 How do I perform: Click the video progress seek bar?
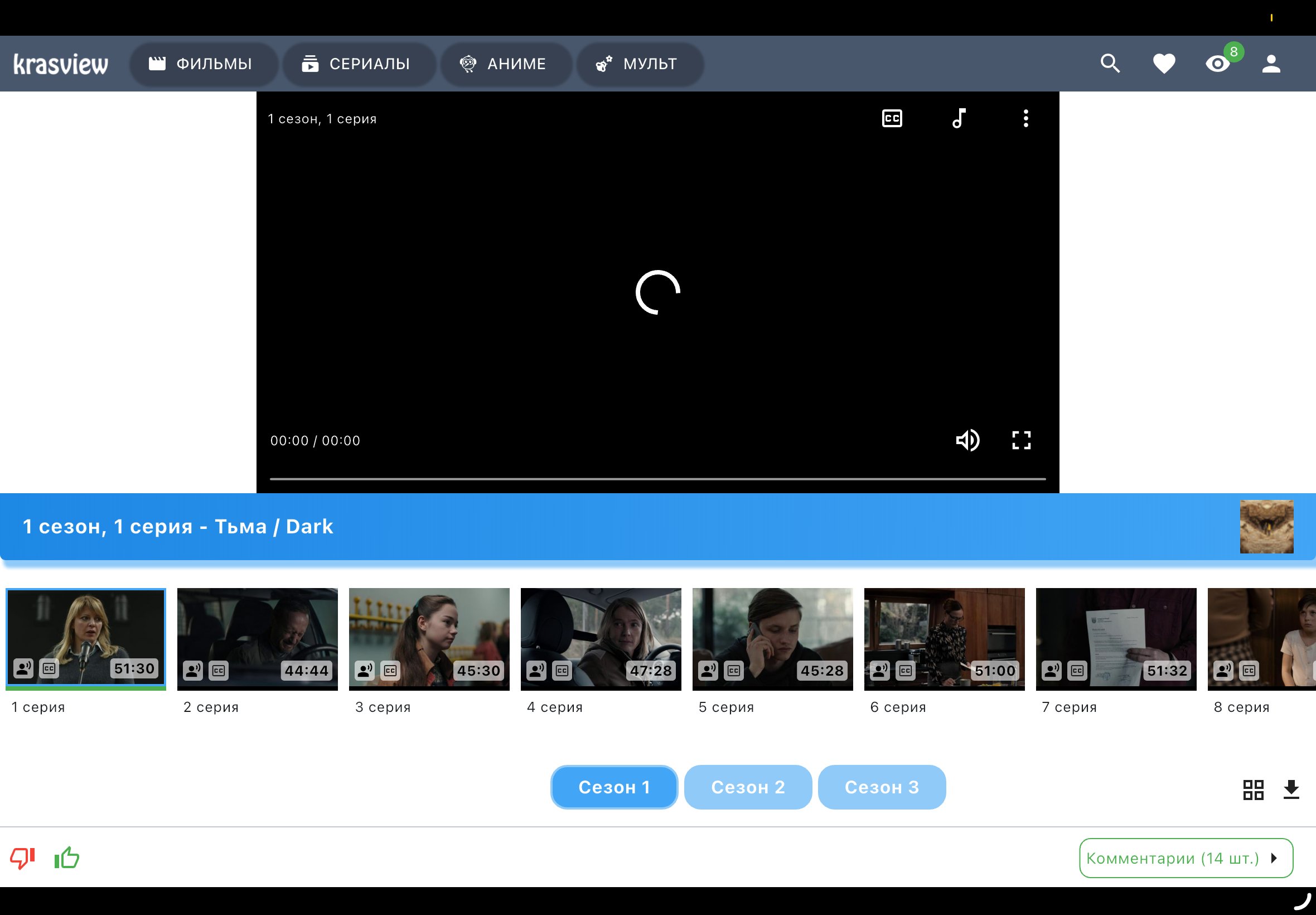pos(657,478)
